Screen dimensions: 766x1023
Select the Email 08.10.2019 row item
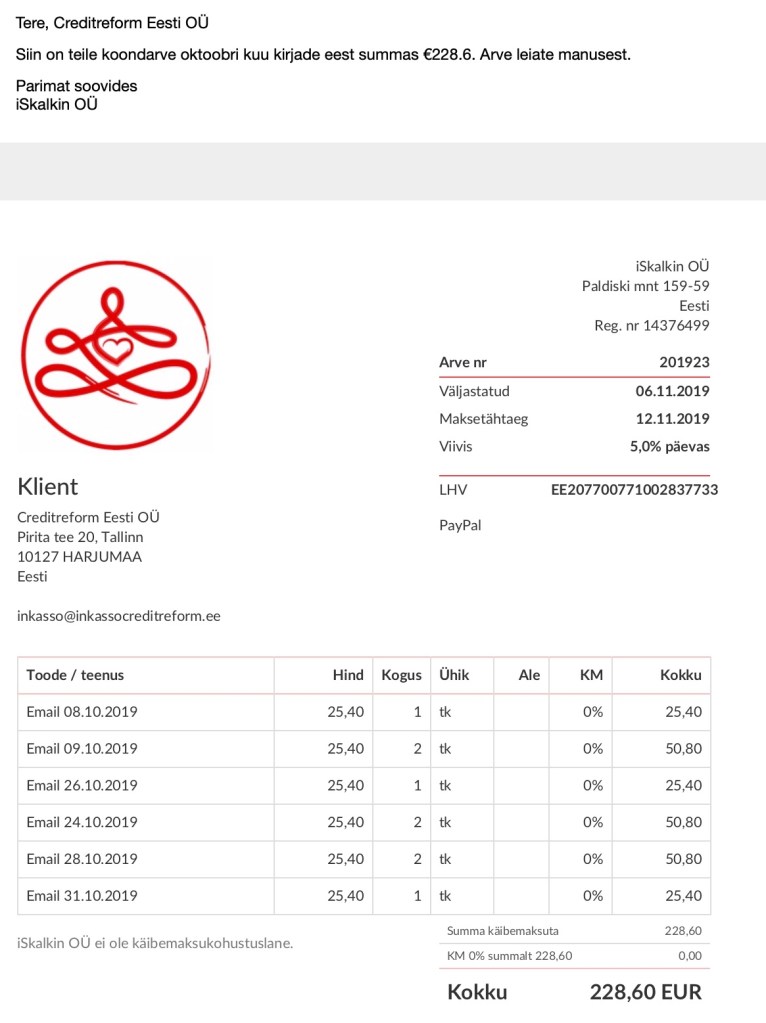tap(82, 712)
